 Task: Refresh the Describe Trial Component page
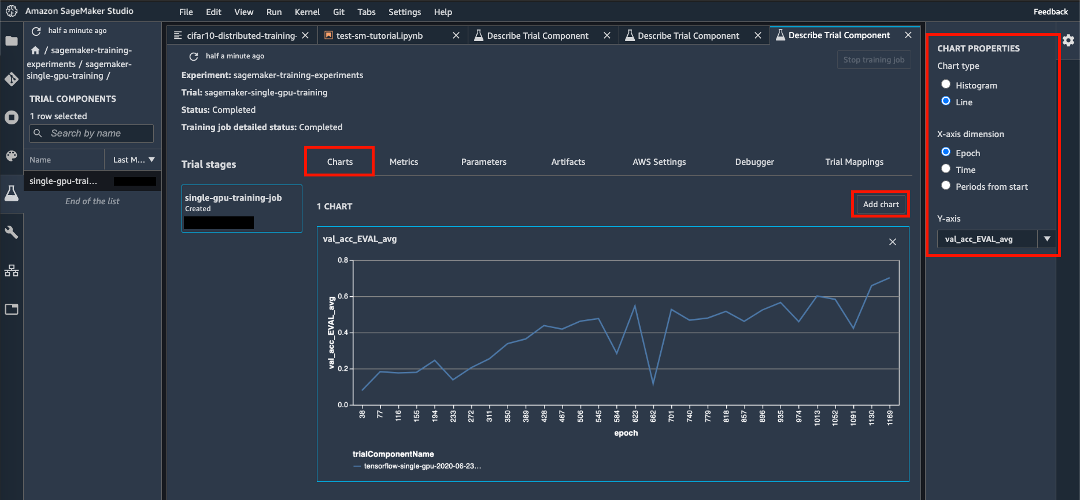pos(194,56)
